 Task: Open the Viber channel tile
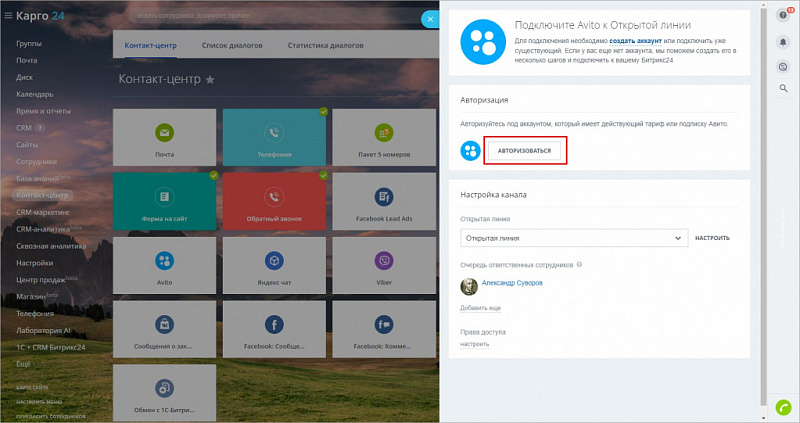tap(384, 265)
